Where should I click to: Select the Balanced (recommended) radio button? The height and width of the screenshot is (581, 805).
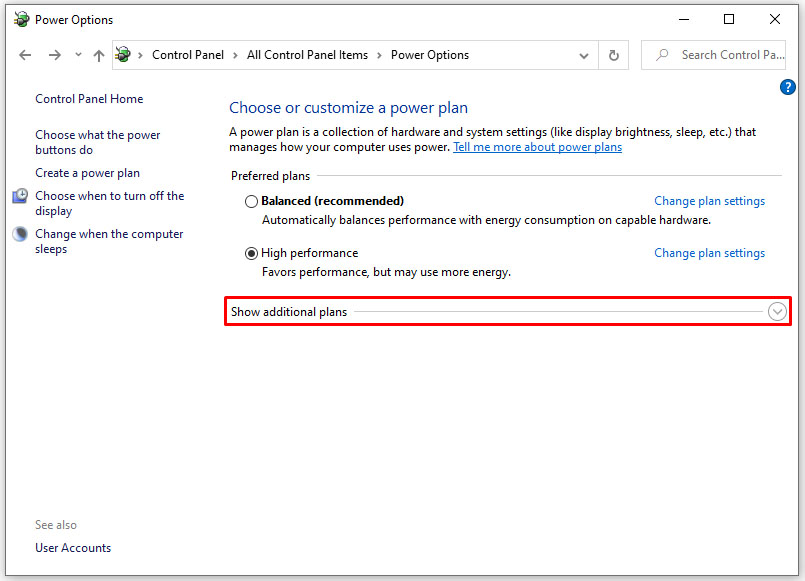click(251, 201)
